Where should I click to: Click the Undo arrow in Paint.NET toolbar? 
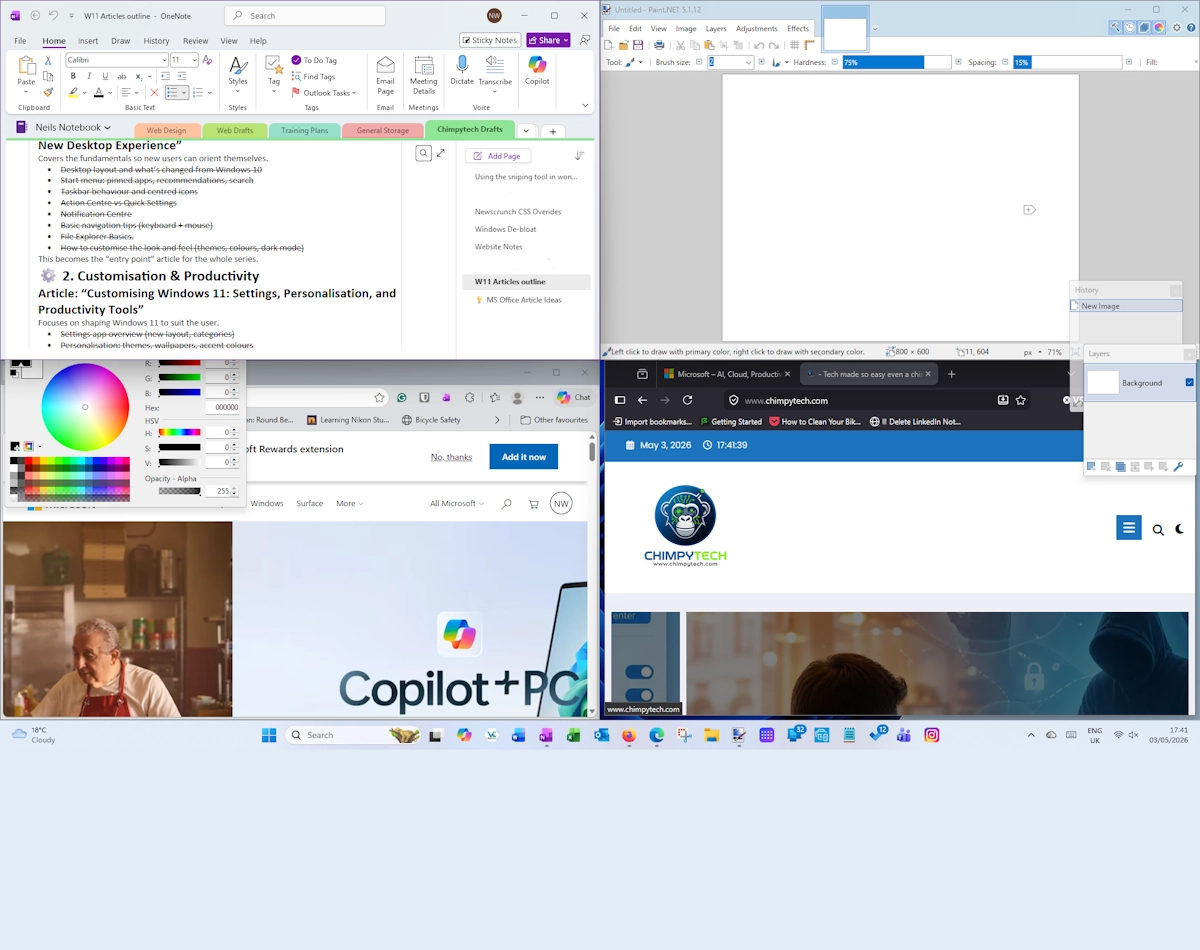pyautogui.click(x=759, y=45)
